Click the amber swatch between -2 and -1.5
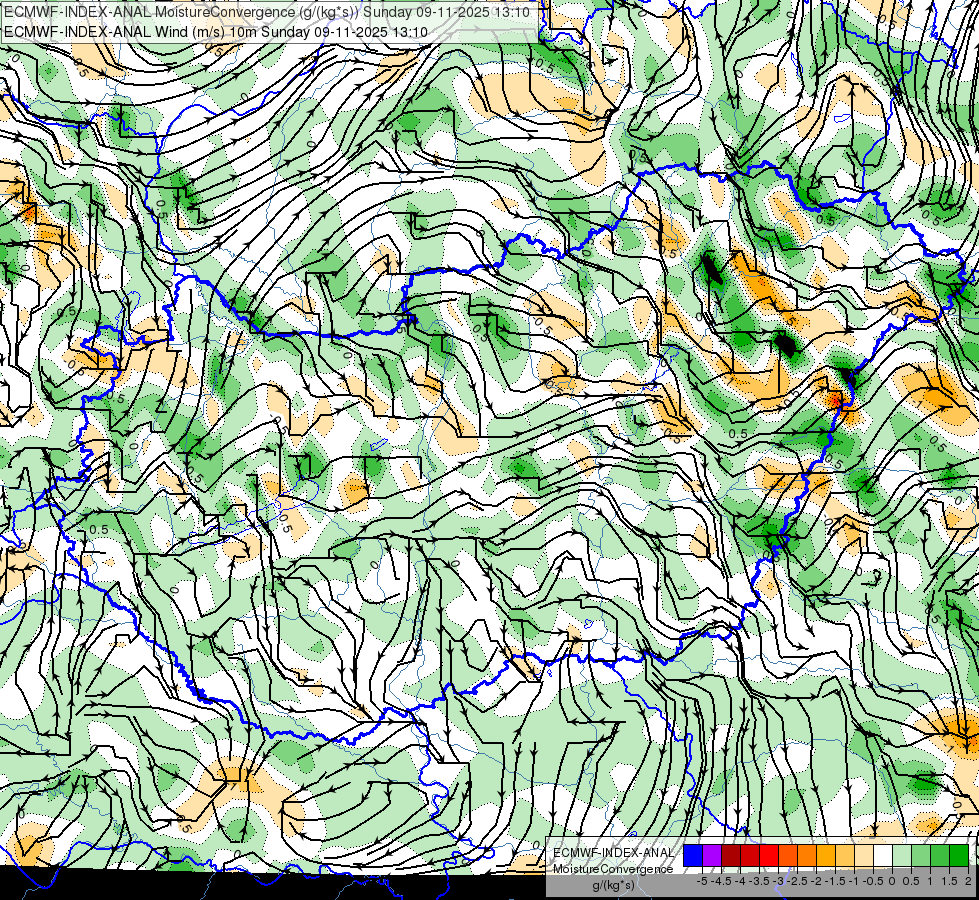This screenshot has width=979, height=900. (x=826, y=856)
